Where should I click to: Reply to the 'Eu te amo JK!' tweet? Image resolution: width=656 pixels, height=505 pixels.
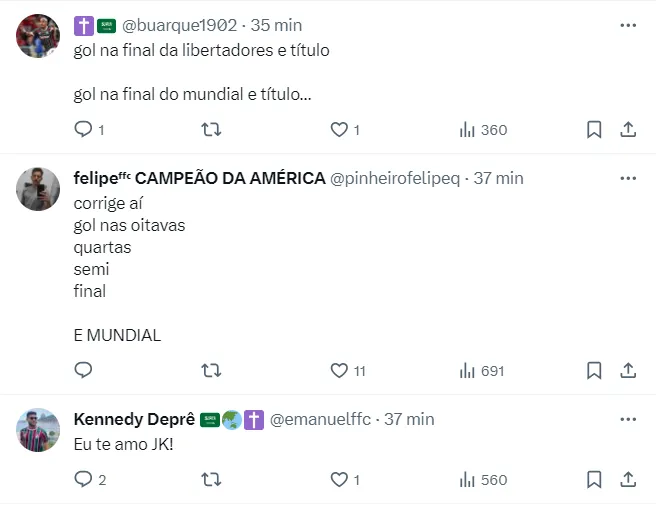pyautogui.click(x=84, y=480)
